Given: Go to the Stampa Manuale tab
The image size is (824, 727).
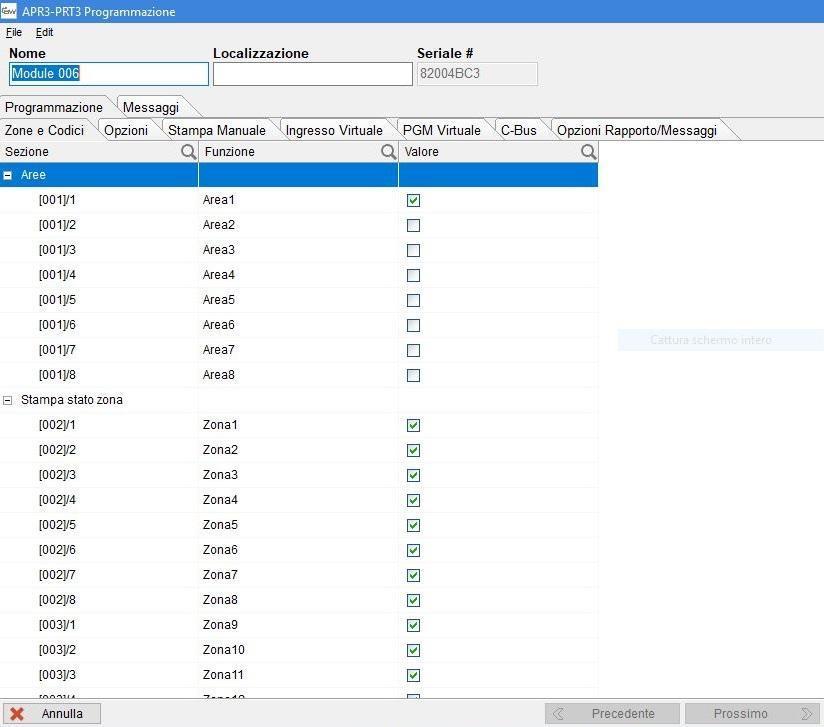Looking at the screenshot, I should coord(217,130).
